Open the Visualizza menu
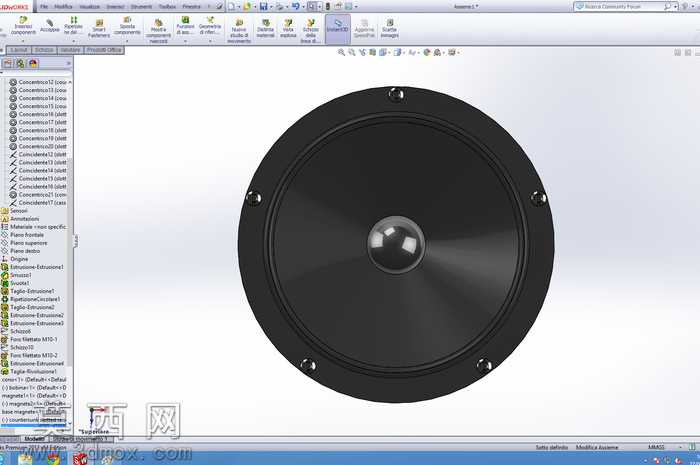This screenshot has width=700, height=465. click(89, 7)
